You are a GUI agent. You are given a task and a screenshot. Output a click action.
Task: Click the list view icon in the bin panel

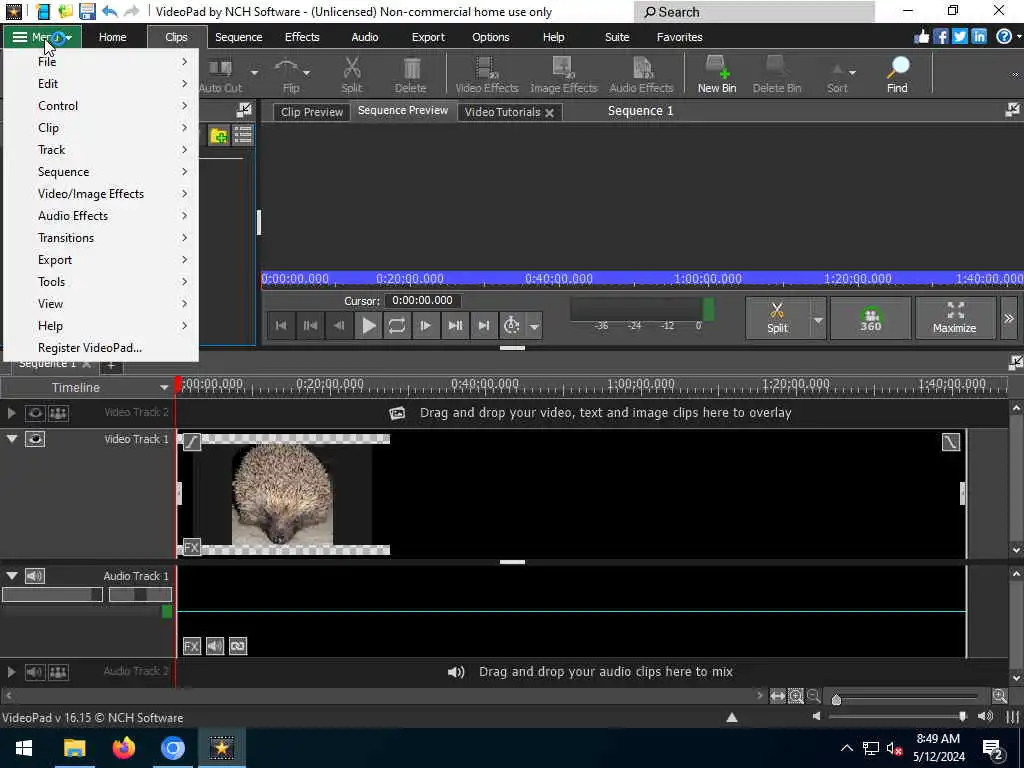[x=242, y=135]
